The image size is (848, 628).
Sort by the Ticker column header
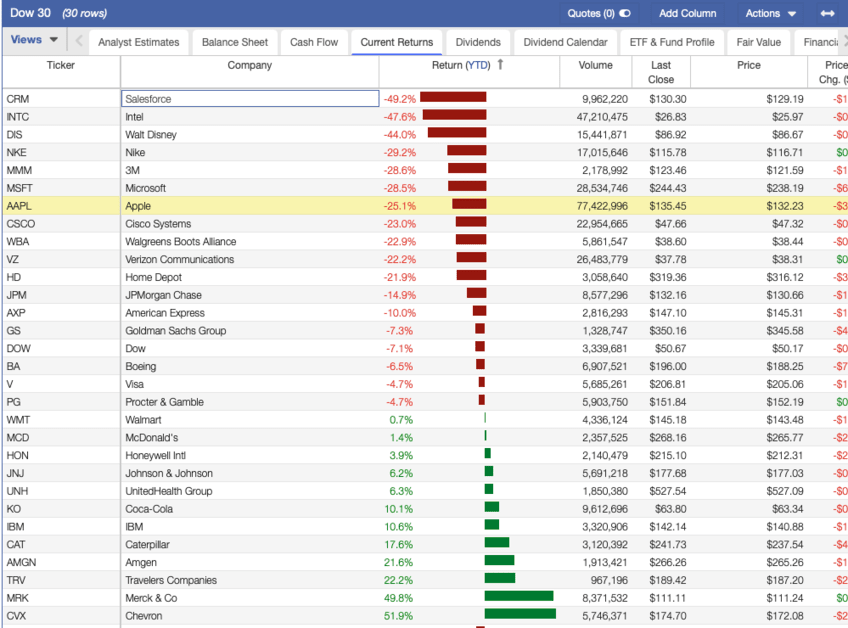[61, 65]
